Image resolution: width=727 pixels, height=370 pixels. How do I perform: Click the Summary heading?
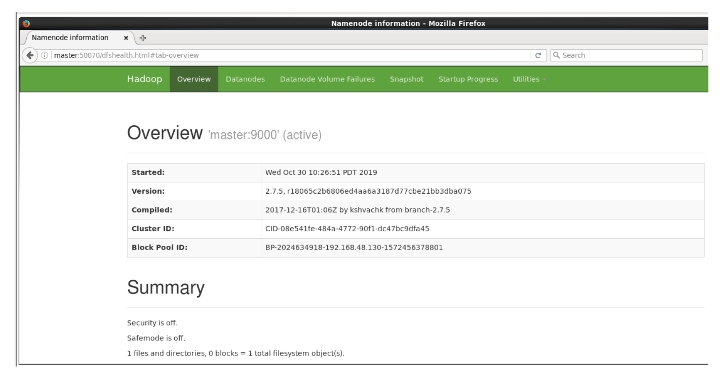pos(166,287)
